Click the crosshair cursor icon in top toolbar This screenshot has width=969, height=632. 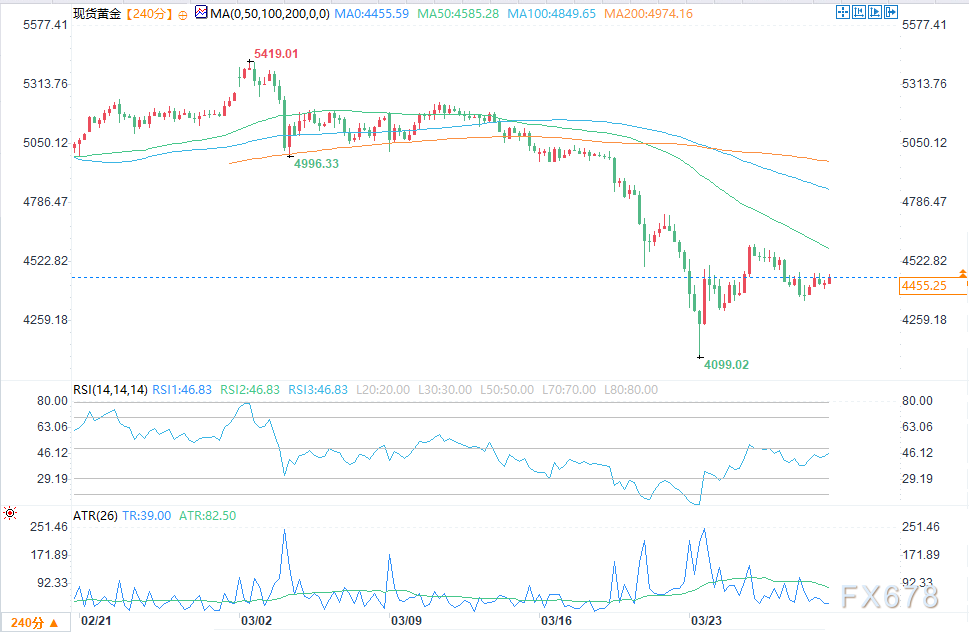(x=842, y=13)
